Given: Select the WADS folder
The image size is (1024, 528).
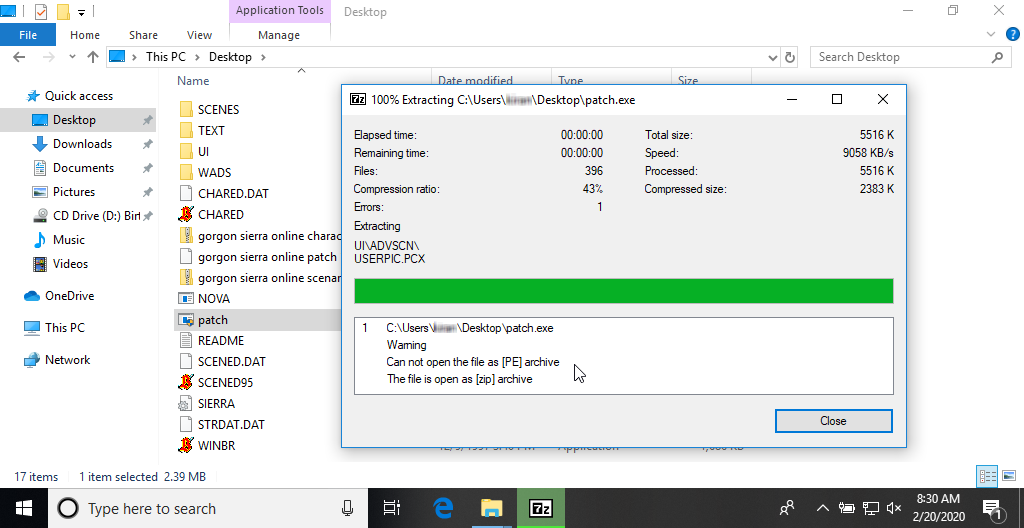Looking at the screenshot, I should pyautogui.click(x=214, y=173).
